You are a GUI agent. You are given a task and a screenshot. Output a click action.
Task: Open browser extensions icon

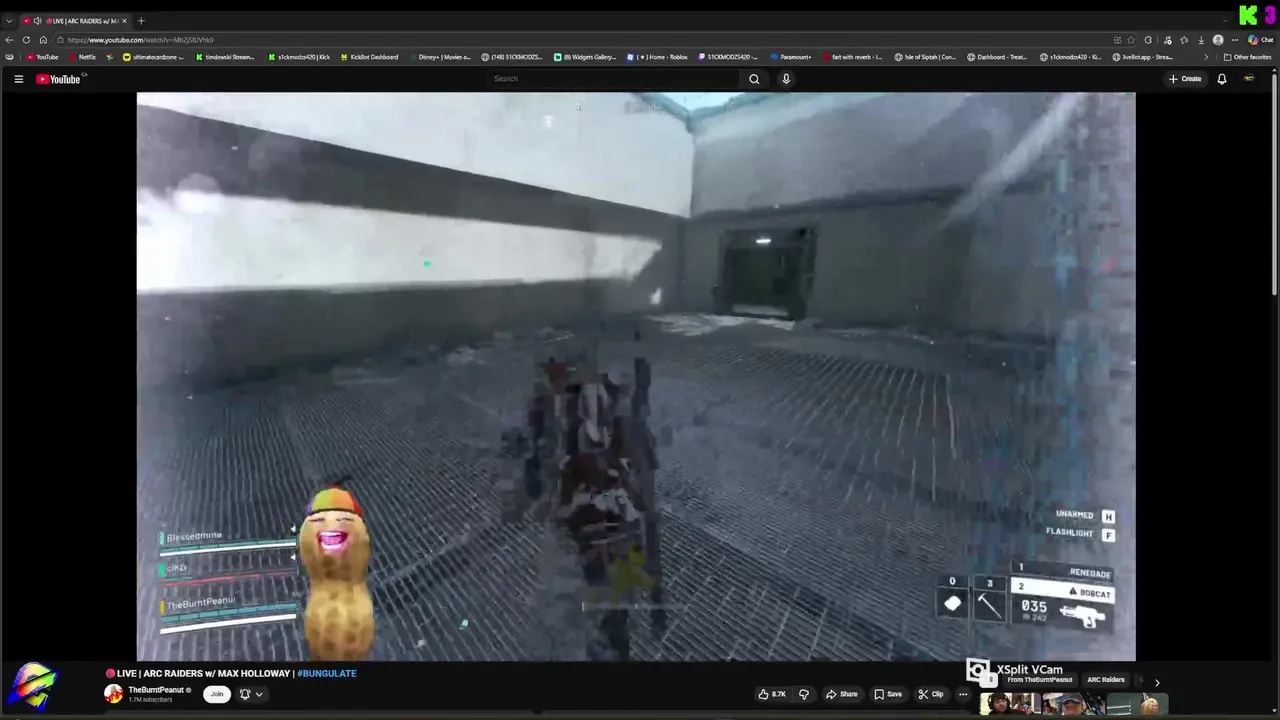click(x=1148, y=40)
